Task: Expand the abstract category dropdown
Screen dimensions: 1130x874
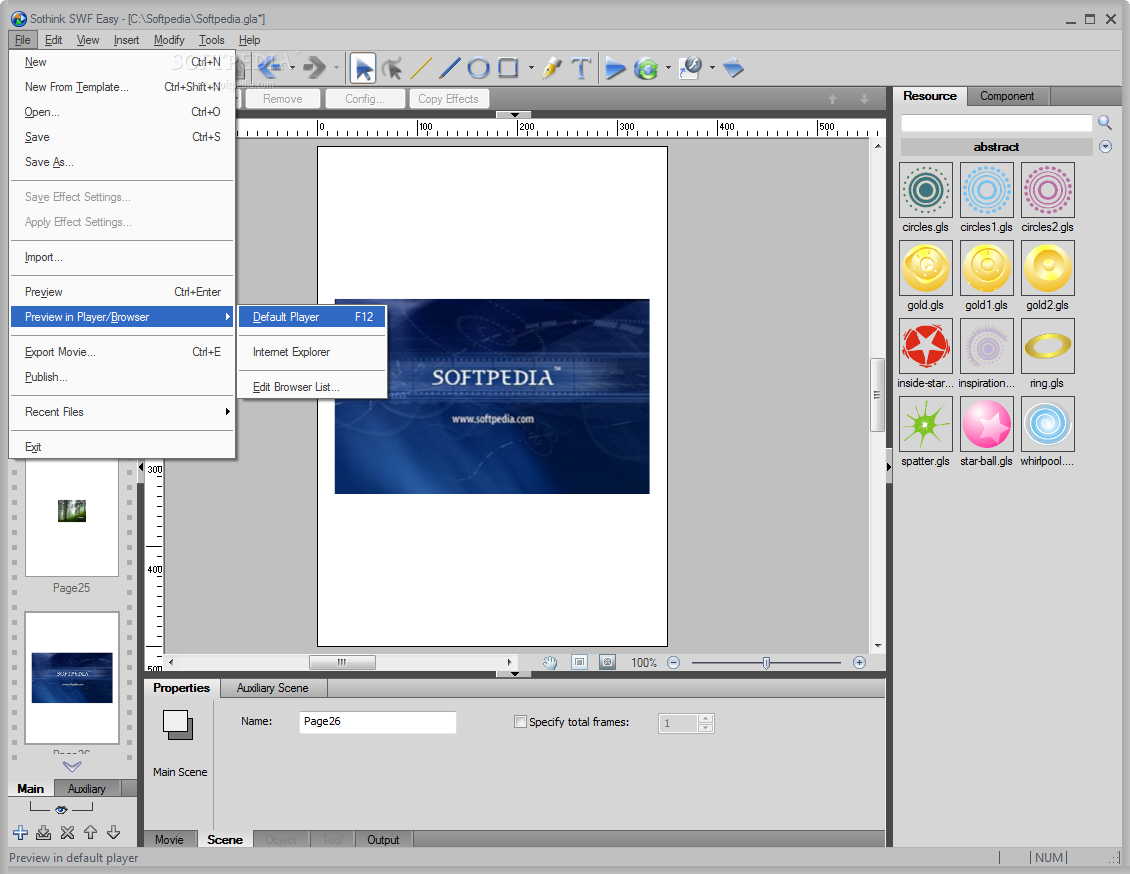Action: pyautogui.click(x=1105, y=147)
